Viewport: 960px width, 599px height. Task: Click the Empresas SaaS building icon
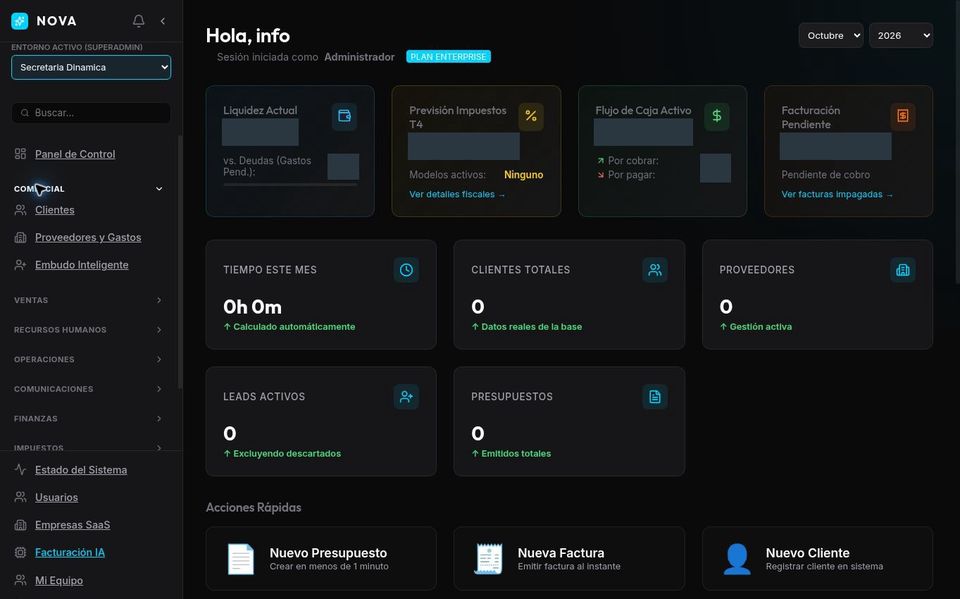(x=20, y=525)
